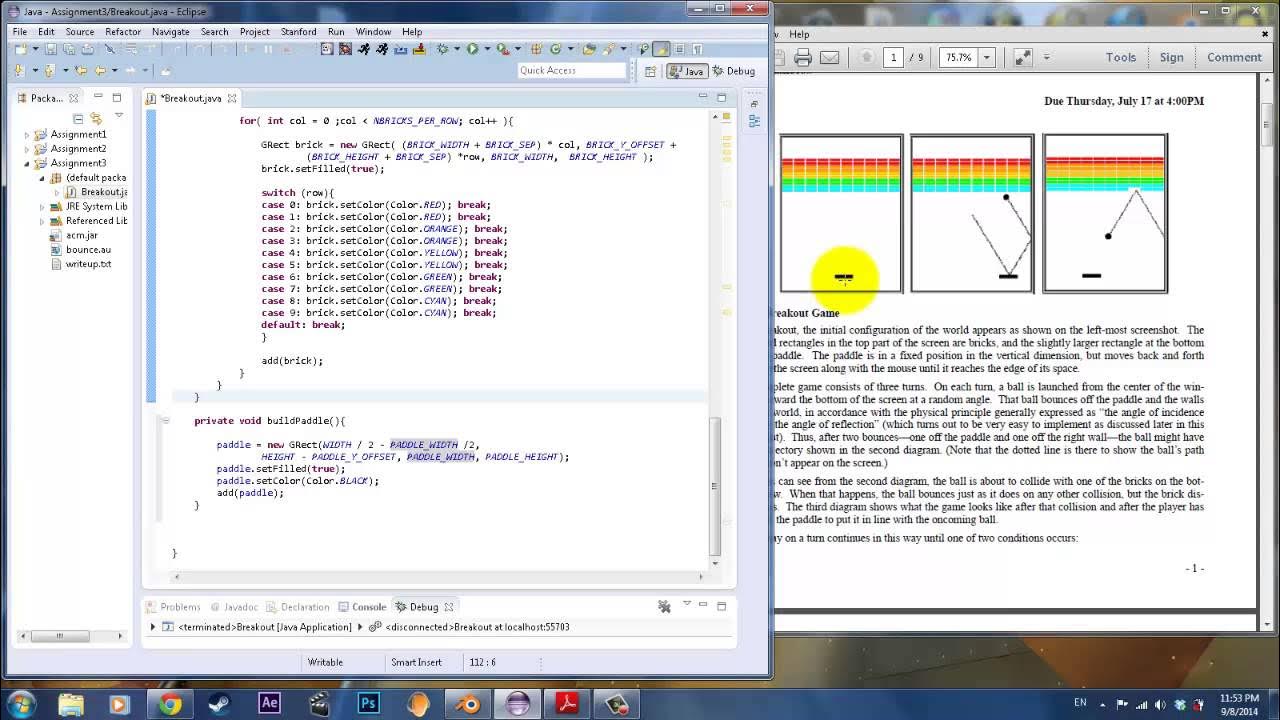
Task: Open the Run button dropdown arrow
Action: click(x=487, y=48)
